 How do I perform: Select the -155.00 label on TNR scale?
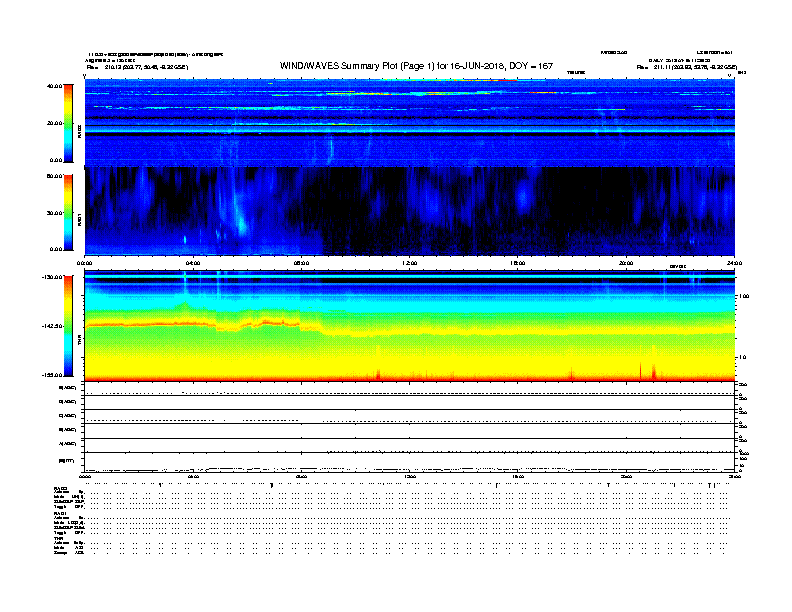click(52, 375)
